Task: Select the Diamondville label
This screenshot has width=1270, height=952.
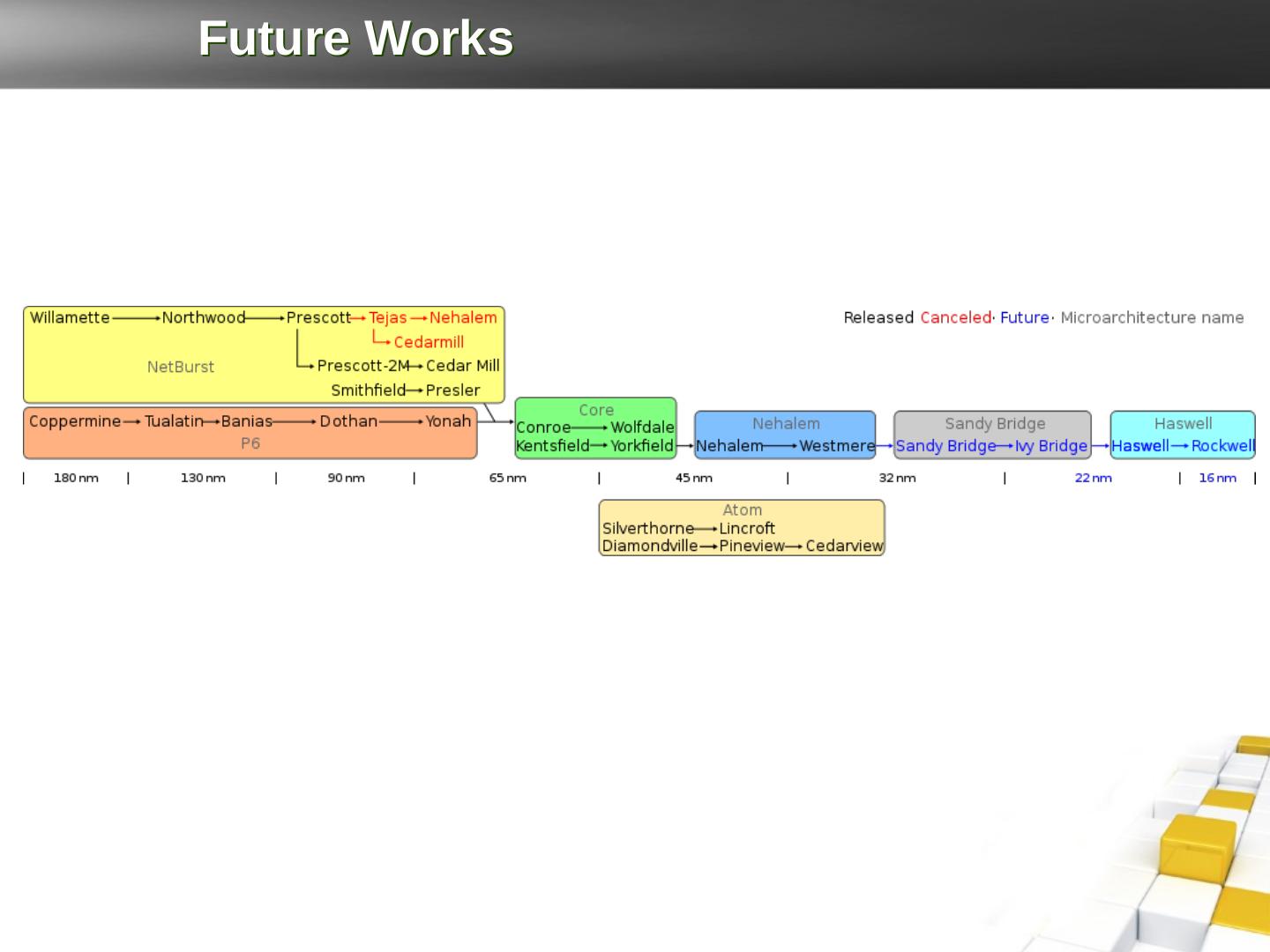Action: click(650, 547)
